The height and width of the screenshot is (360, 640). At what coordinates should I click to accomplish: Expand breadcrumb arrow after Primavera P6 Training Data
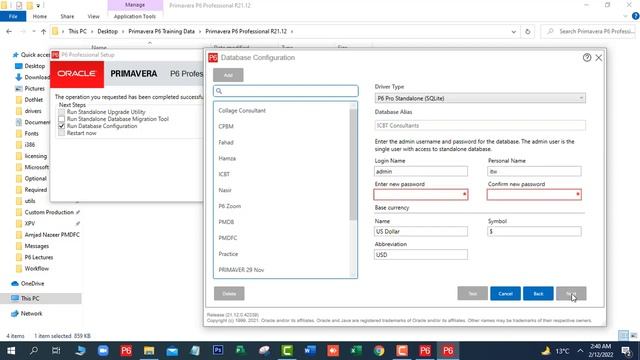pos(200,31)
